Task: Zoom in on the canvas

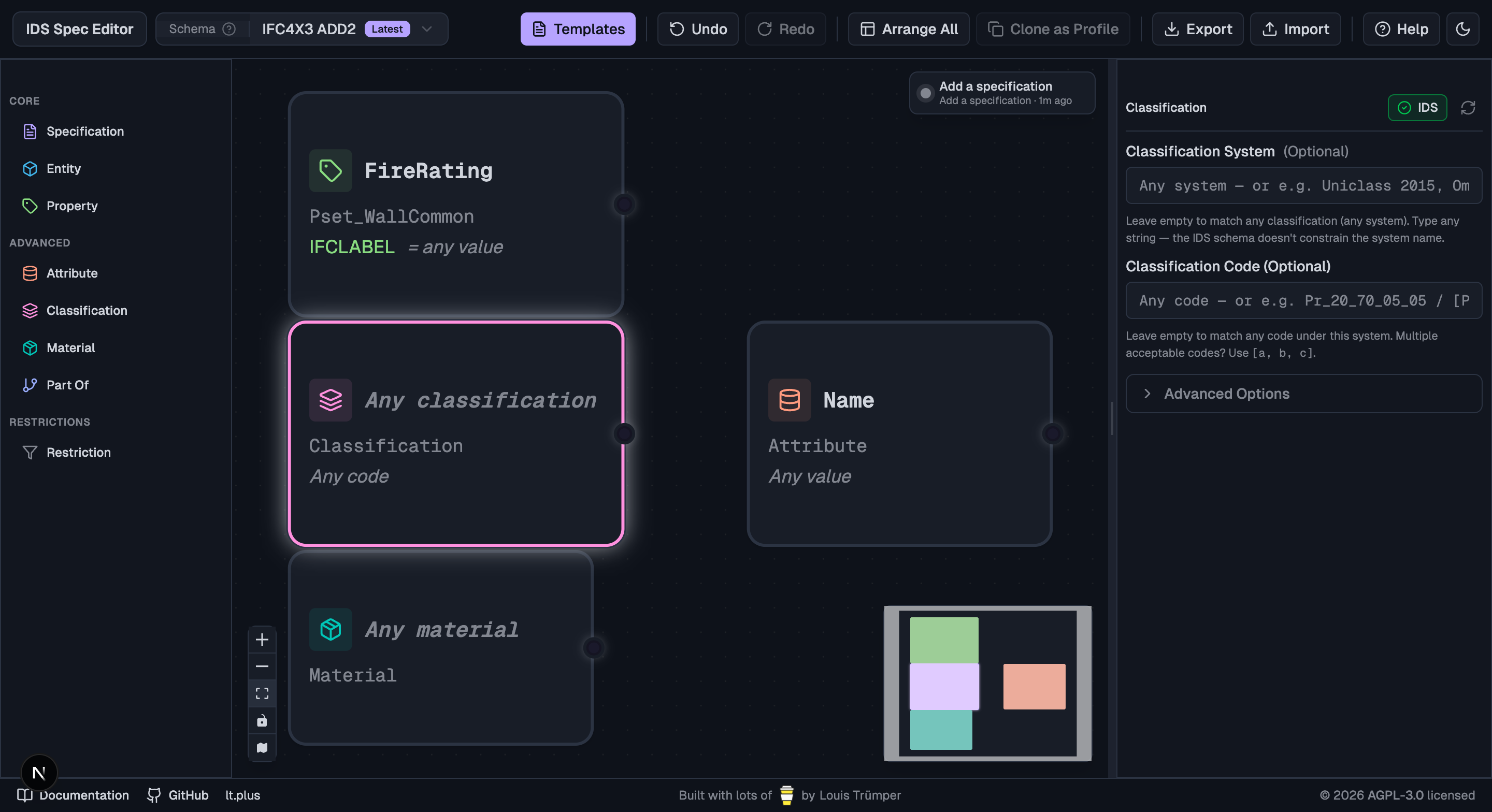Action: pos(262,640)
